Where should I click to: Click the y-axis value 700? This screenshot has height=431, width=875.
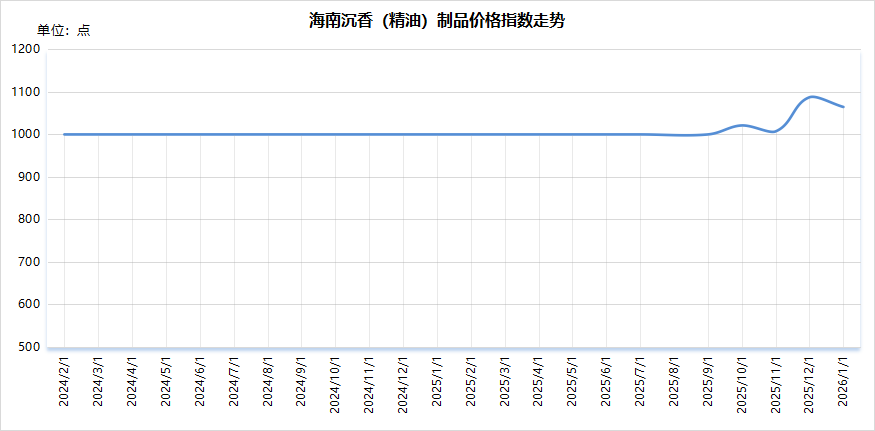tap(29, 262)
